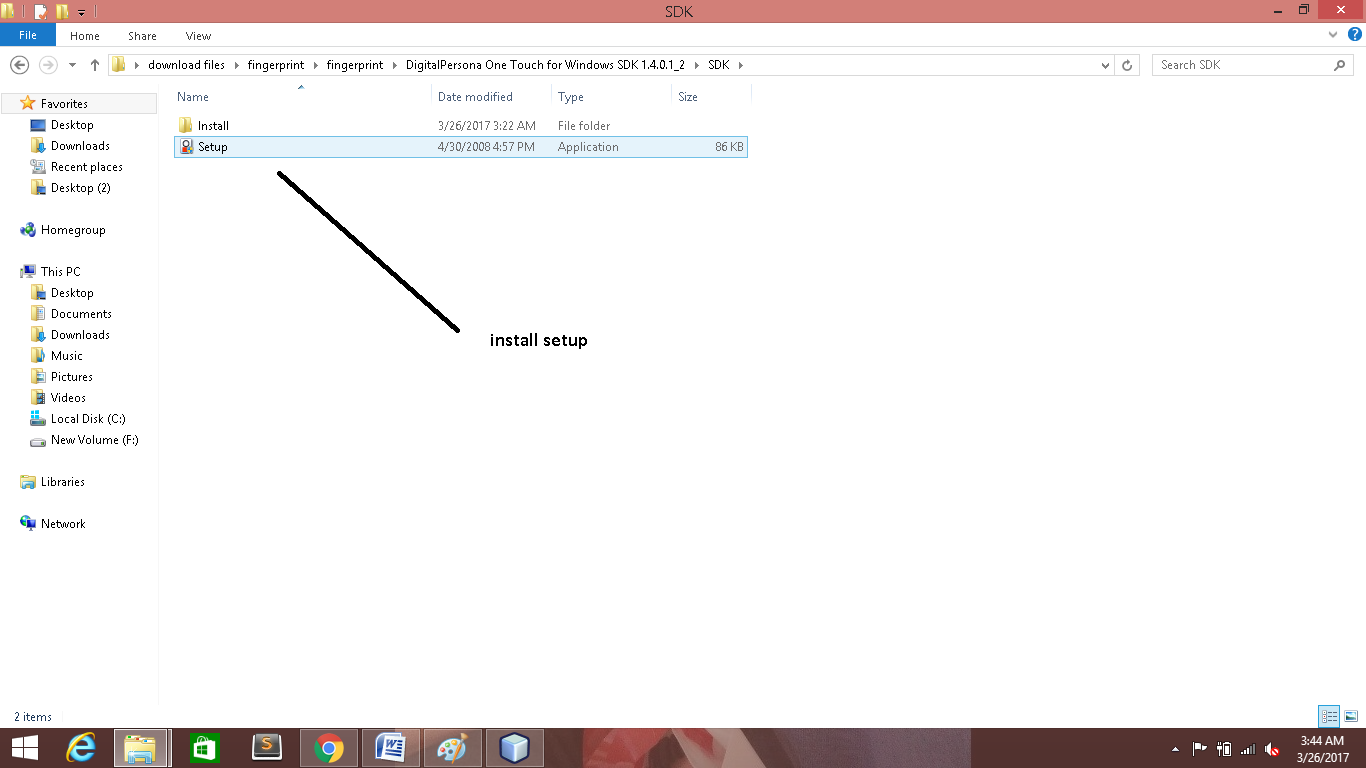Click the Forward navigation arrow
Viewport: 1366px width, 768px height.
(47, 65)
